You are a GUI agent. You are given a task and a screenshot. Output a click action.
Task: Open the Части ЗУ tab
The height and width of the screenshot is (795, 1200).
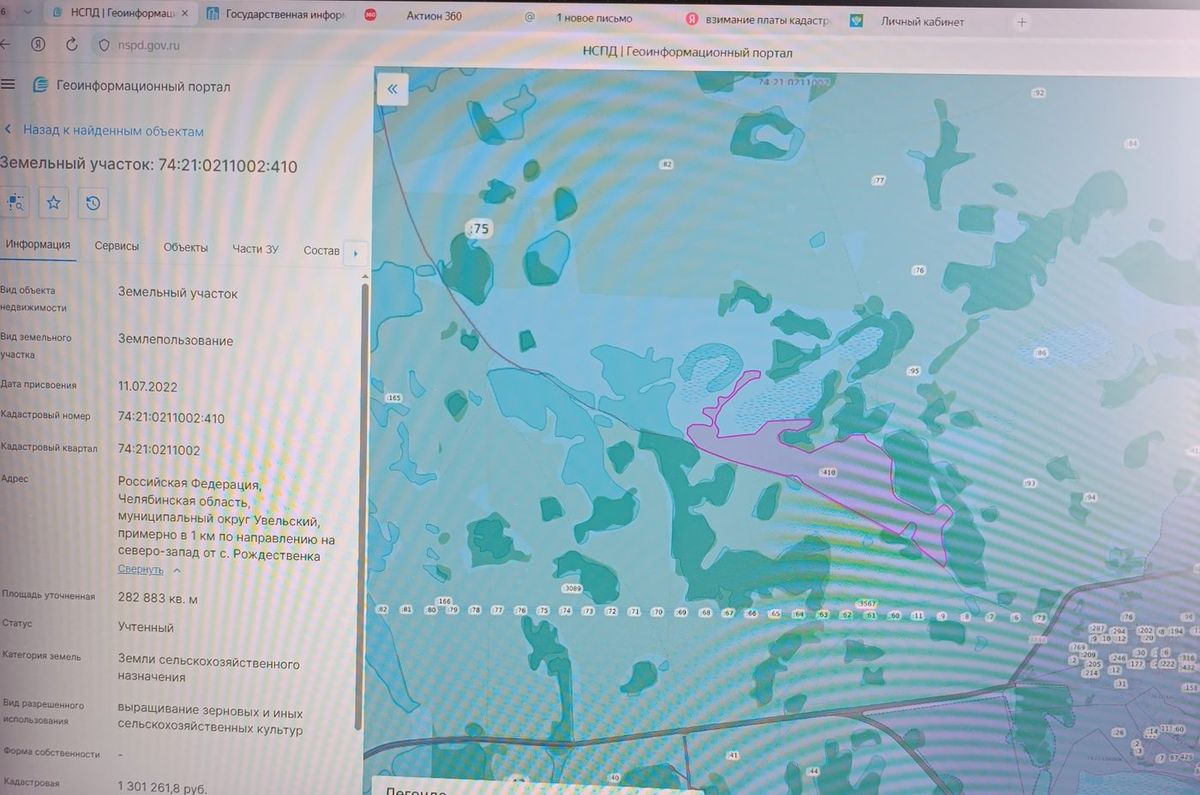255,249
